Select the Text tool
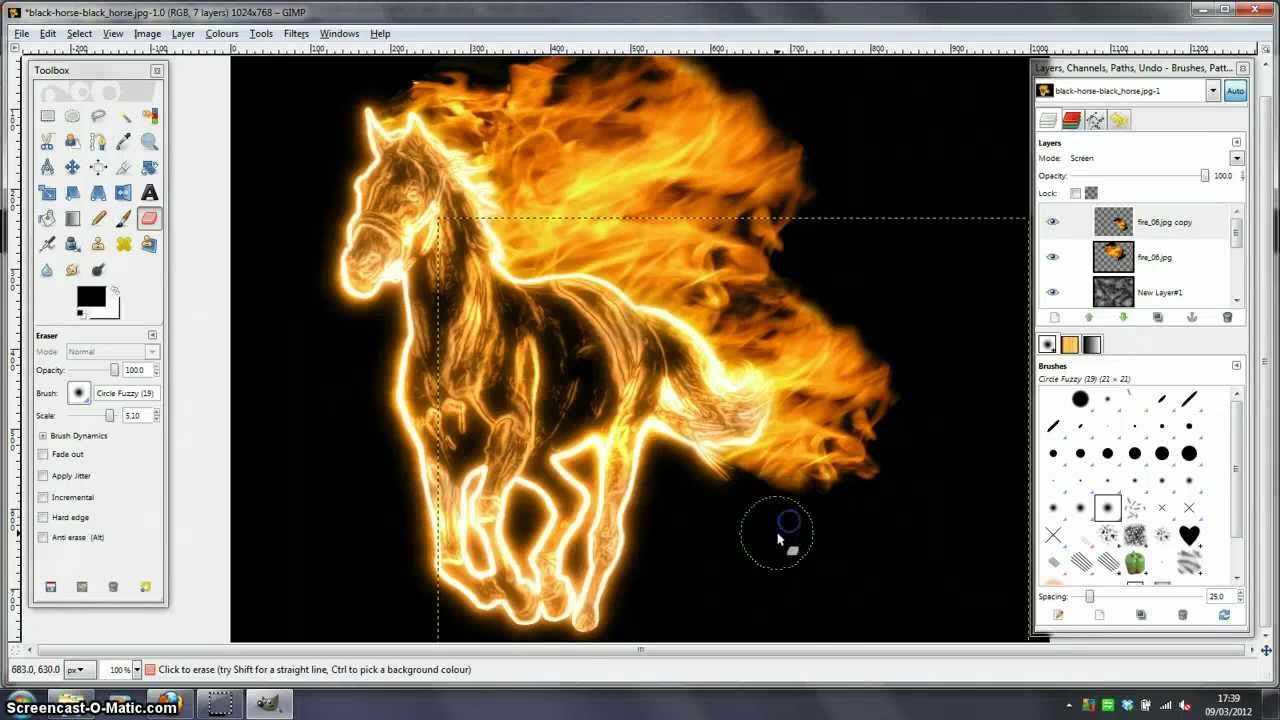 pyautogui.click(x=148, y=193)
